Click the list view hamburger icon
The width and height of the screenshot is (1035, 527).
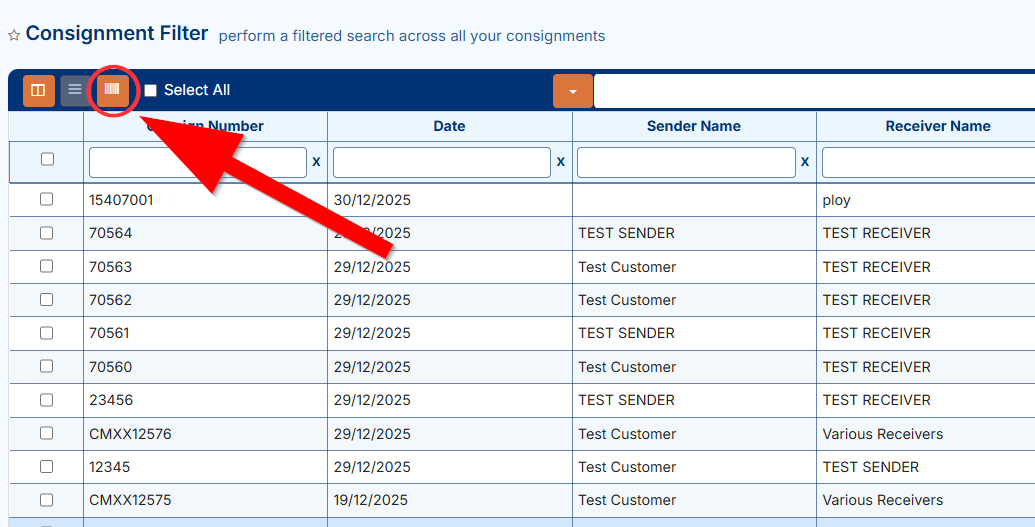75,90
